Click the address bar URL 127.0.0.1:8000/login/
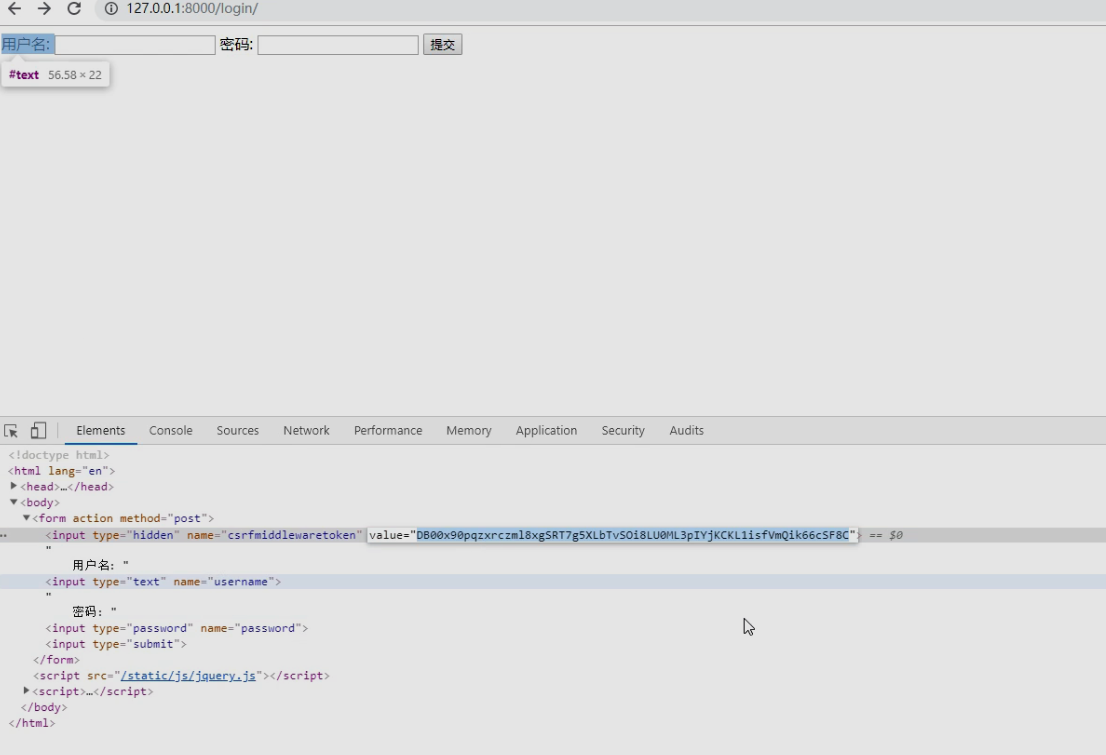Image resolution: width=1106 pixels, height=755 pixels. pos(192,8)
